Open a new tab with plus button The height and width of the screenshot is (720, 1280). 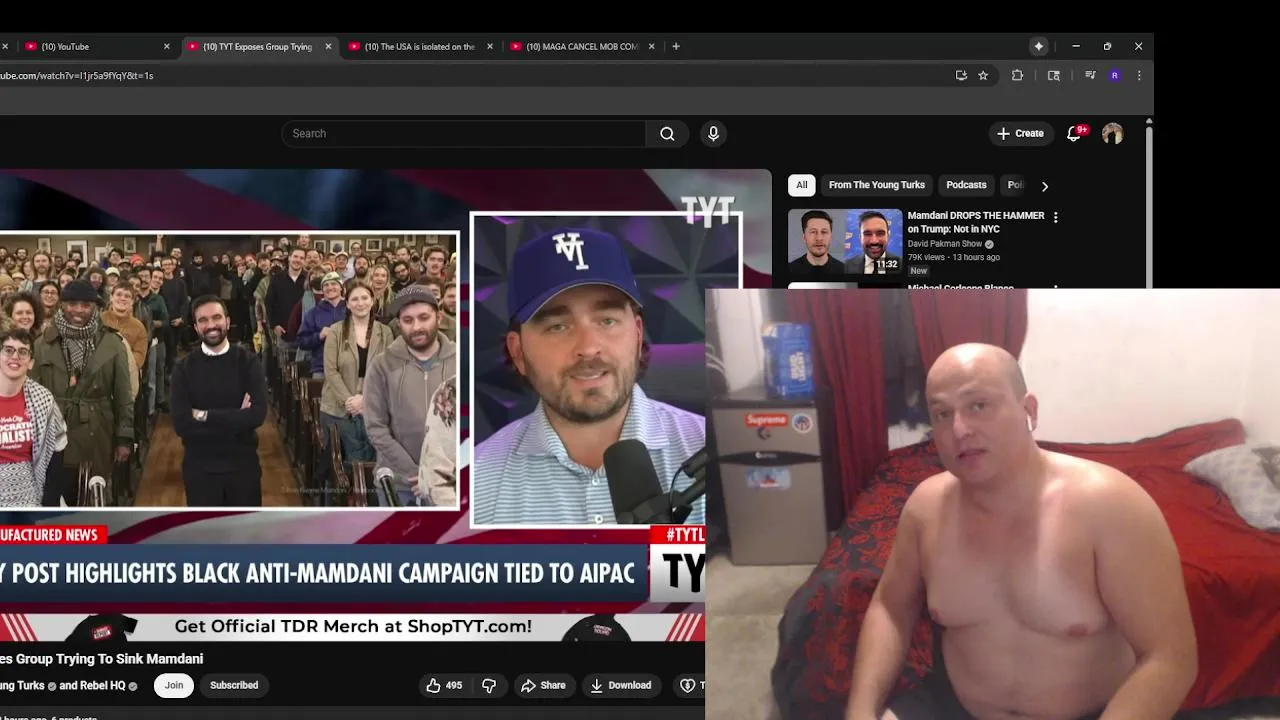(676, 46)
